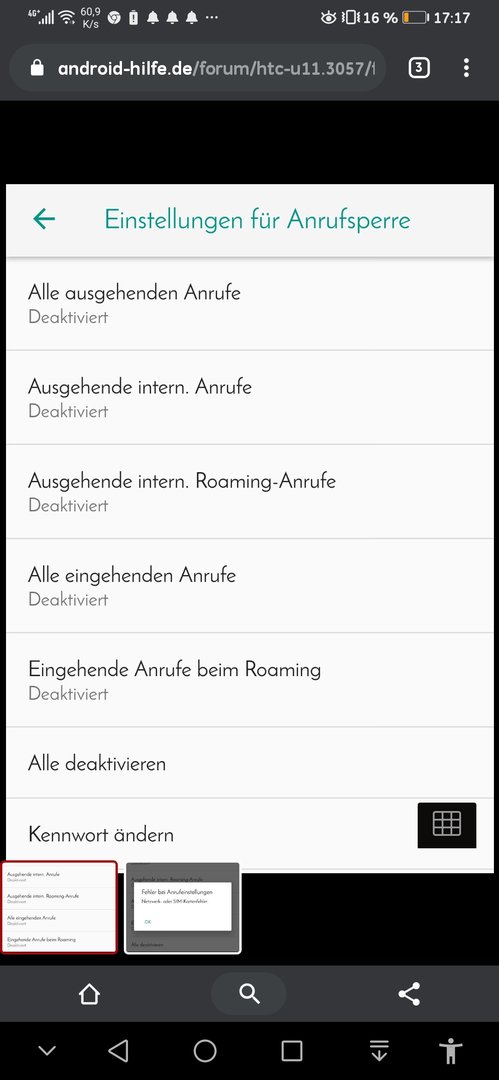Tap the share icon in the bottom toolbar
This screenshot has width=499, height=1080.
pos(409,994)
